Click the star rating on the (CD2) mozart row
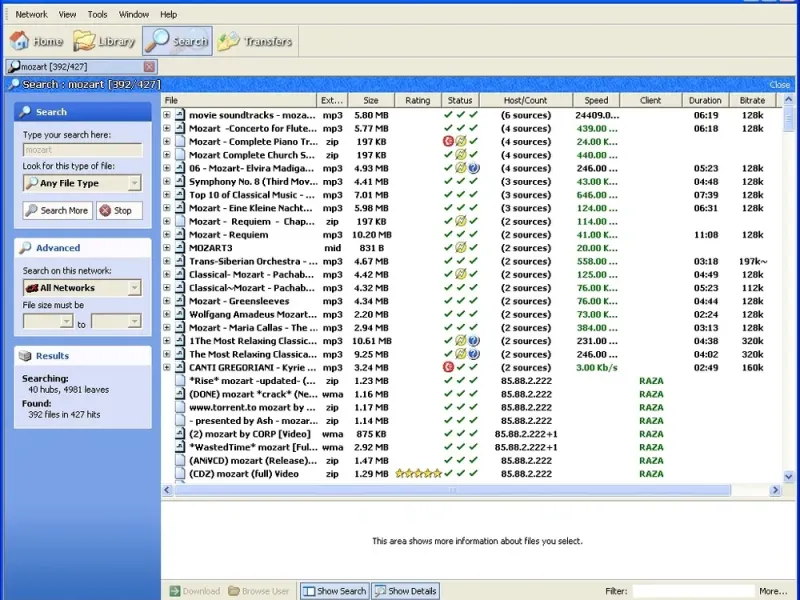800x600 pixels. pyautogui.click(x=418, y=473)
